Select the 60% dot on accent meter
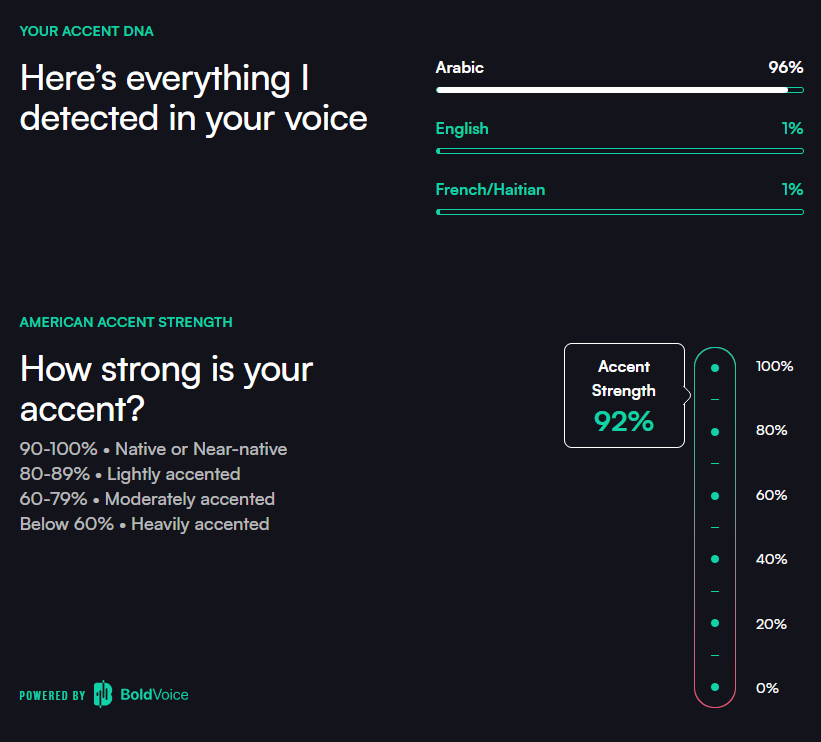 point(715,495)
